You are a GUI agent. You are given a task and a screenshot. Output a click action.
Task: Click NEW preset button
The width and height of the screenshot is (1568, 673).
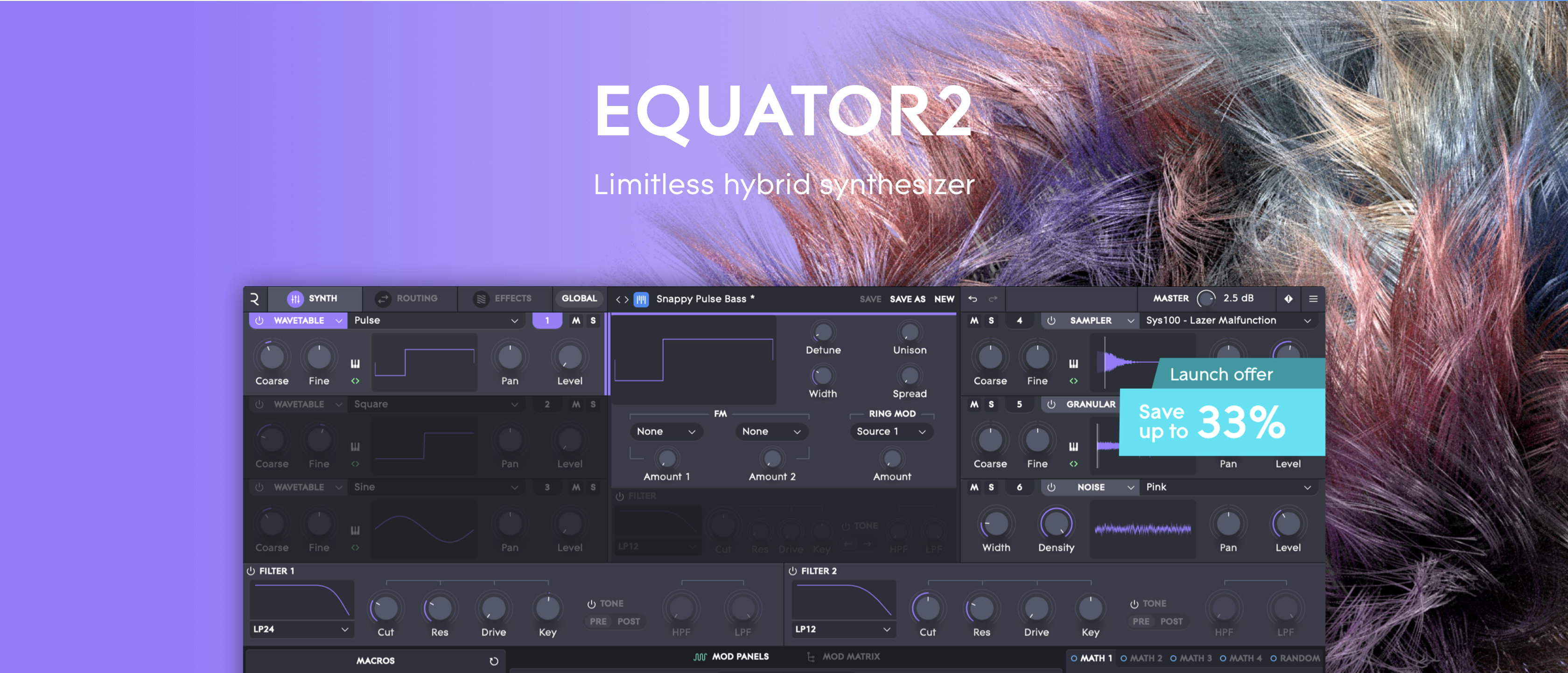coord(944,299)
